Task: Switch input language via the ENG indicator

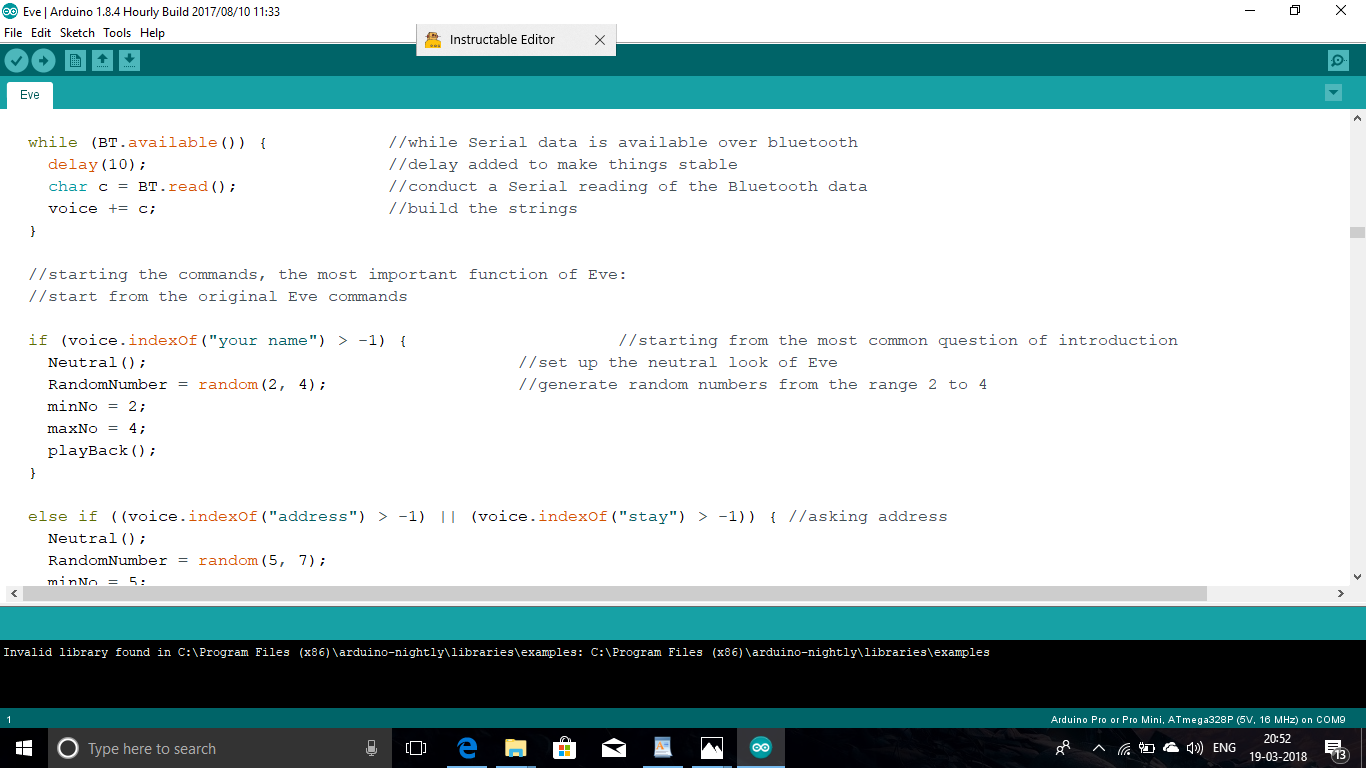Action: [1224, 747]
